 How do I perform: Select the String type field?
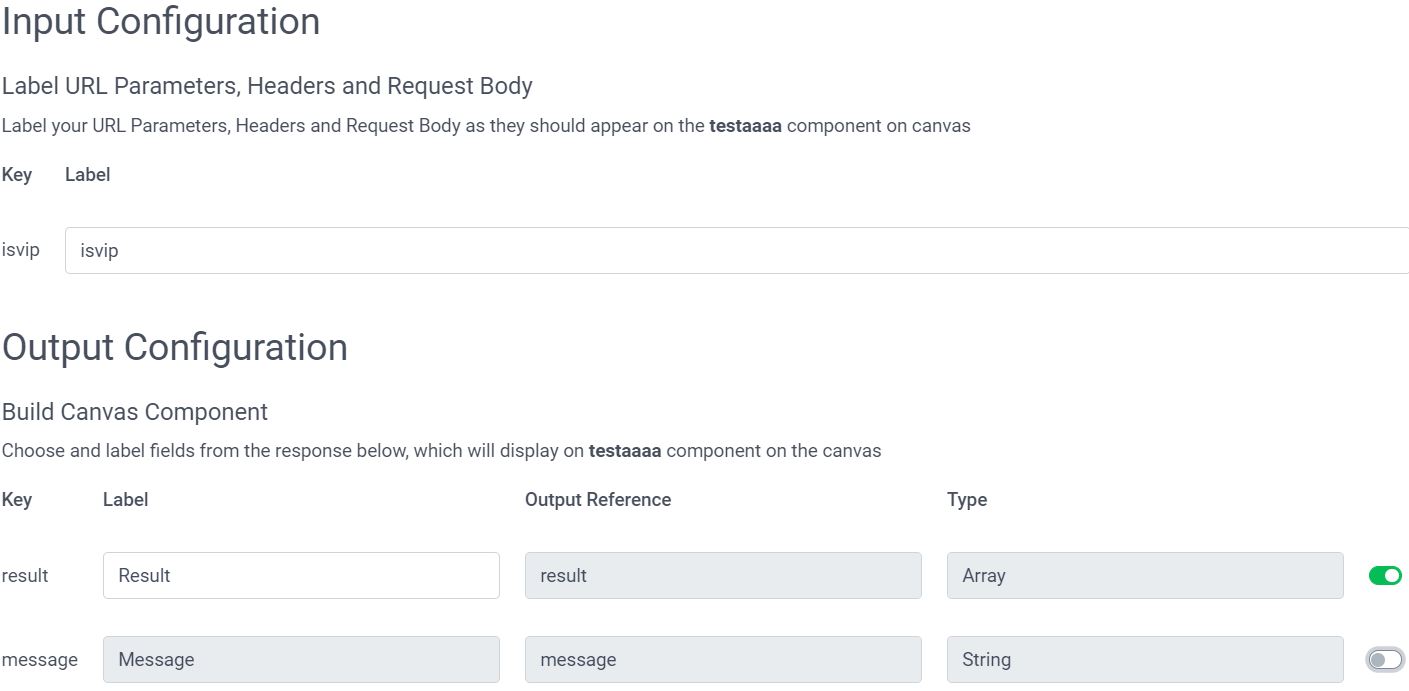[1144, 659]
